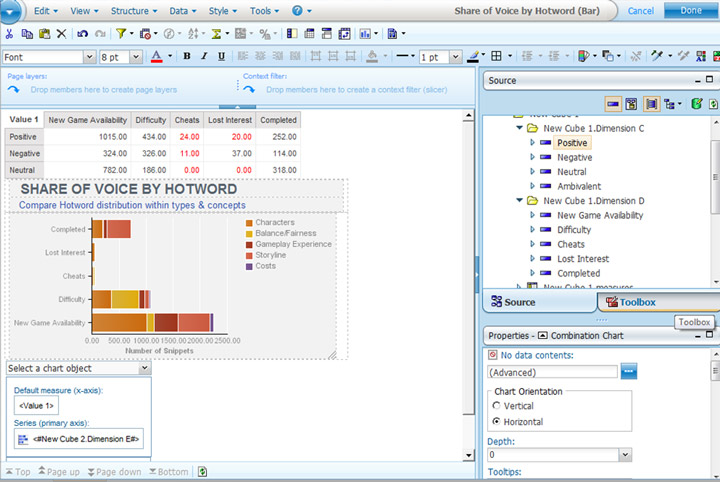The image size is (720, 482).
Task: Toggle Underline formatting
Action: point(221,56)
